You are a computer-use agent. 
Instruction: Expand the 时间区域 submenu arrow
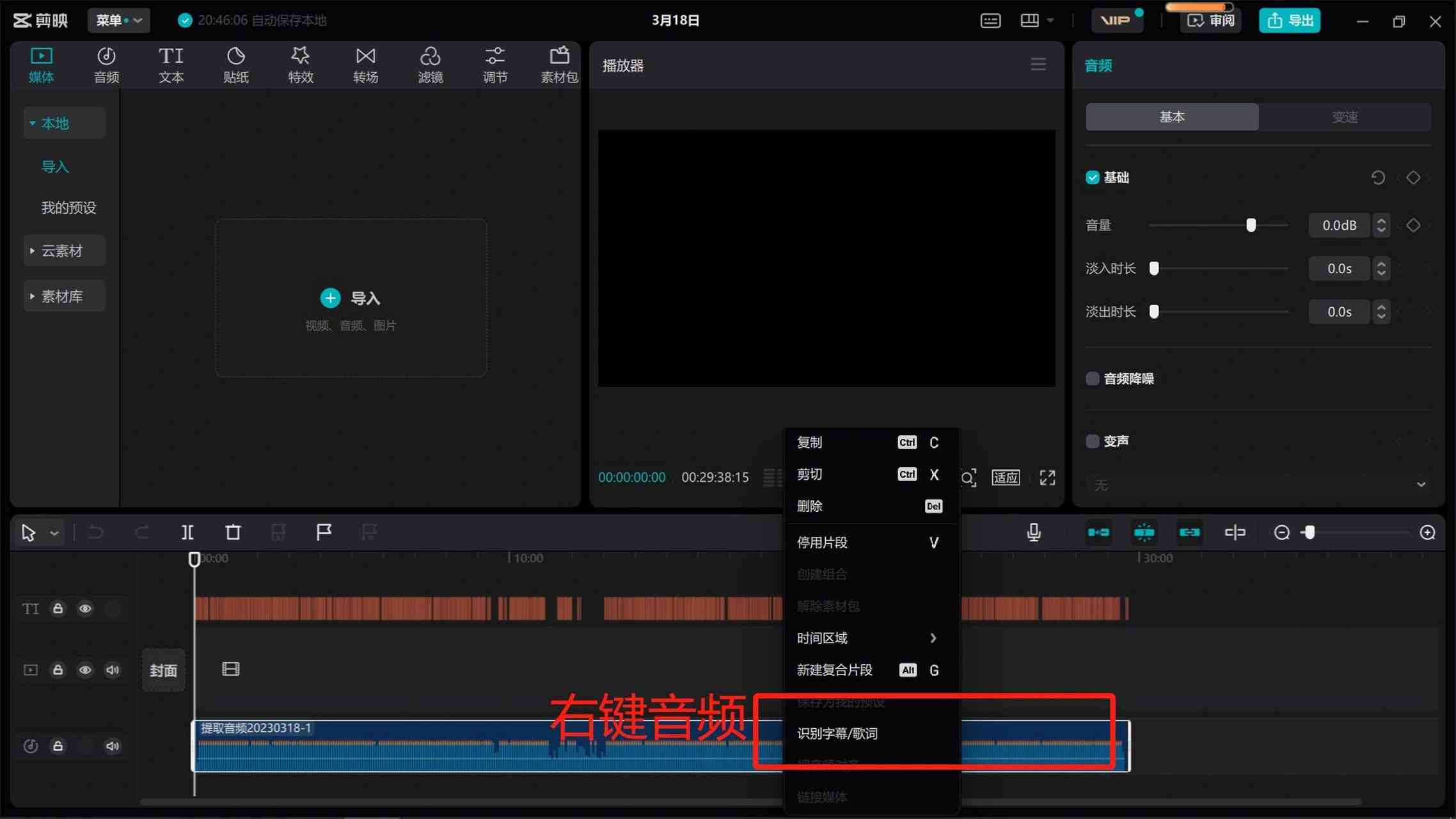click(933, 638)
